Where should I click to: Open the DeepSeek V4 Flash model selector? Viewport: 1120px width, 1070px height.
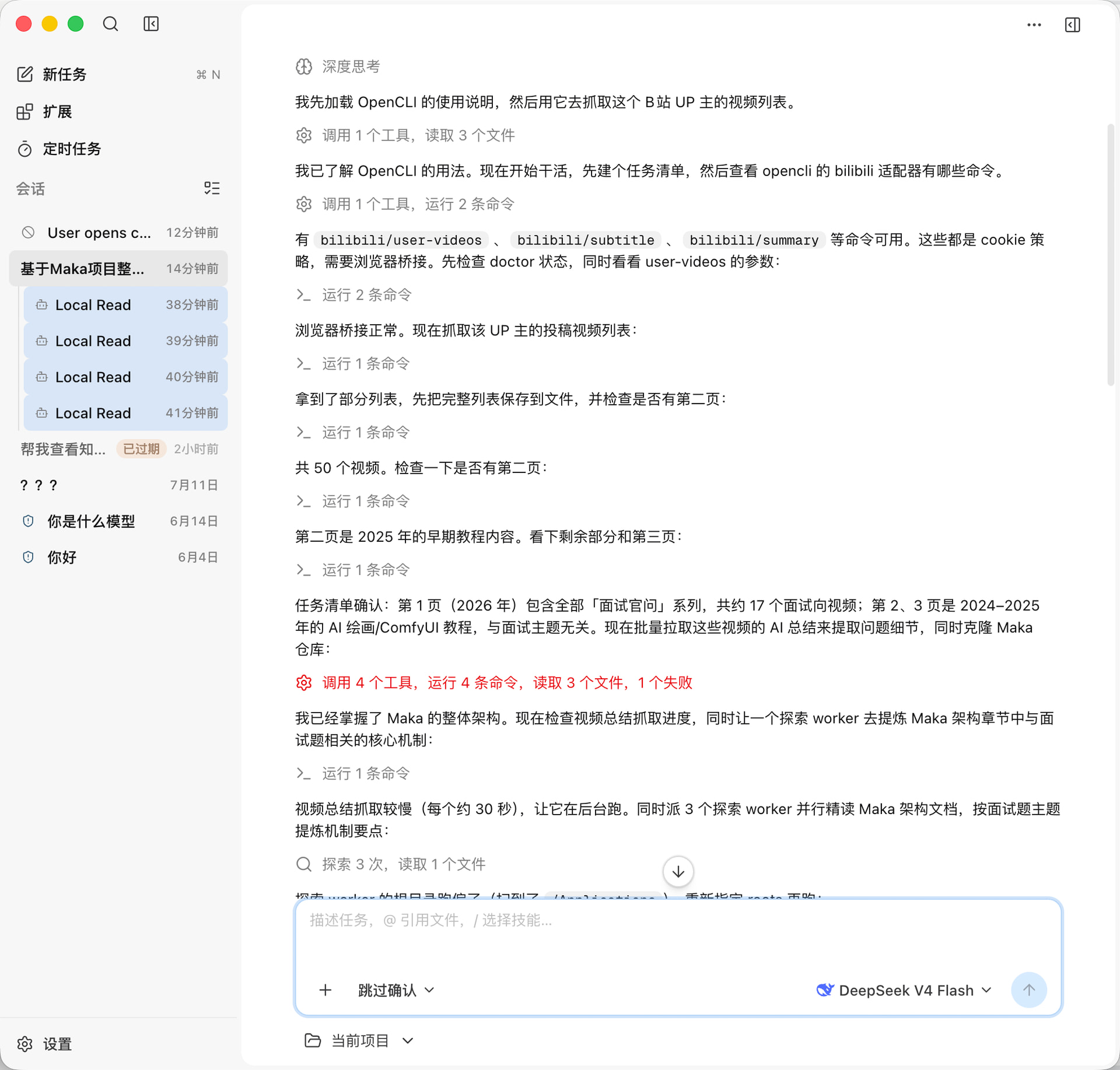coord(904,990)
